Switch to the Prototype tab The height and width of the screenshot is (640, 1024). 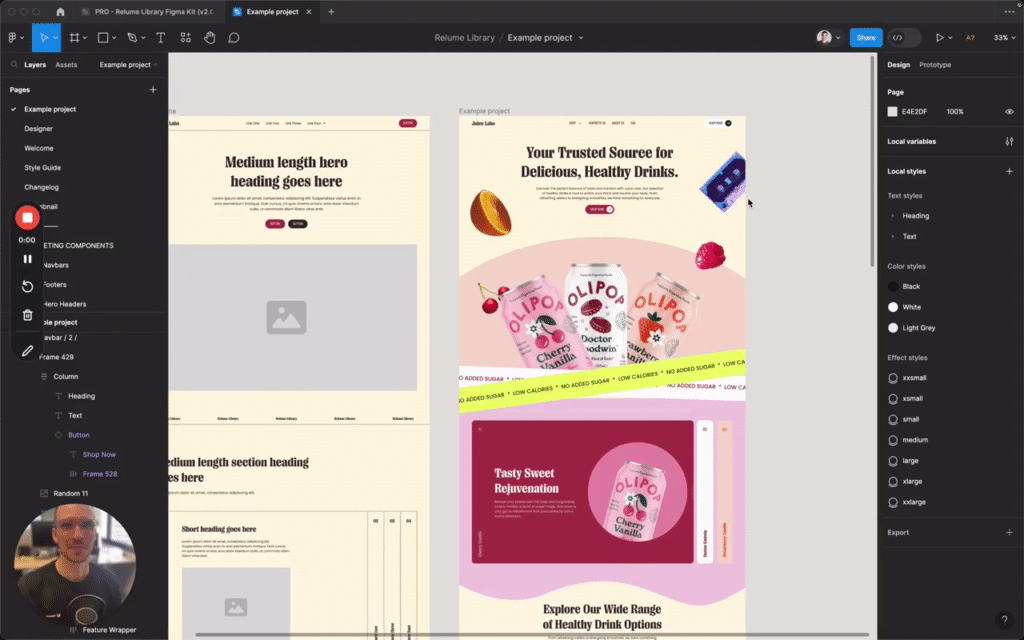pyautogui.click(x=935, y=65)
